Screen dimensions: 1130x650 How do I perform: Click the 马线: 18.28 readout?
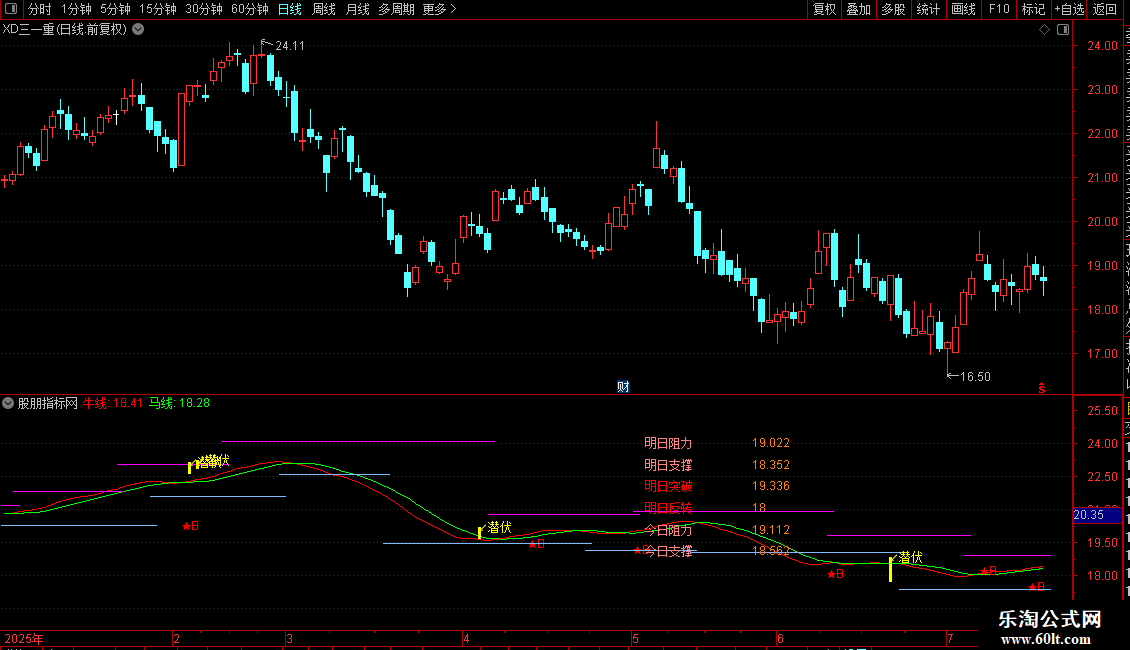click(x=179, y=404)
